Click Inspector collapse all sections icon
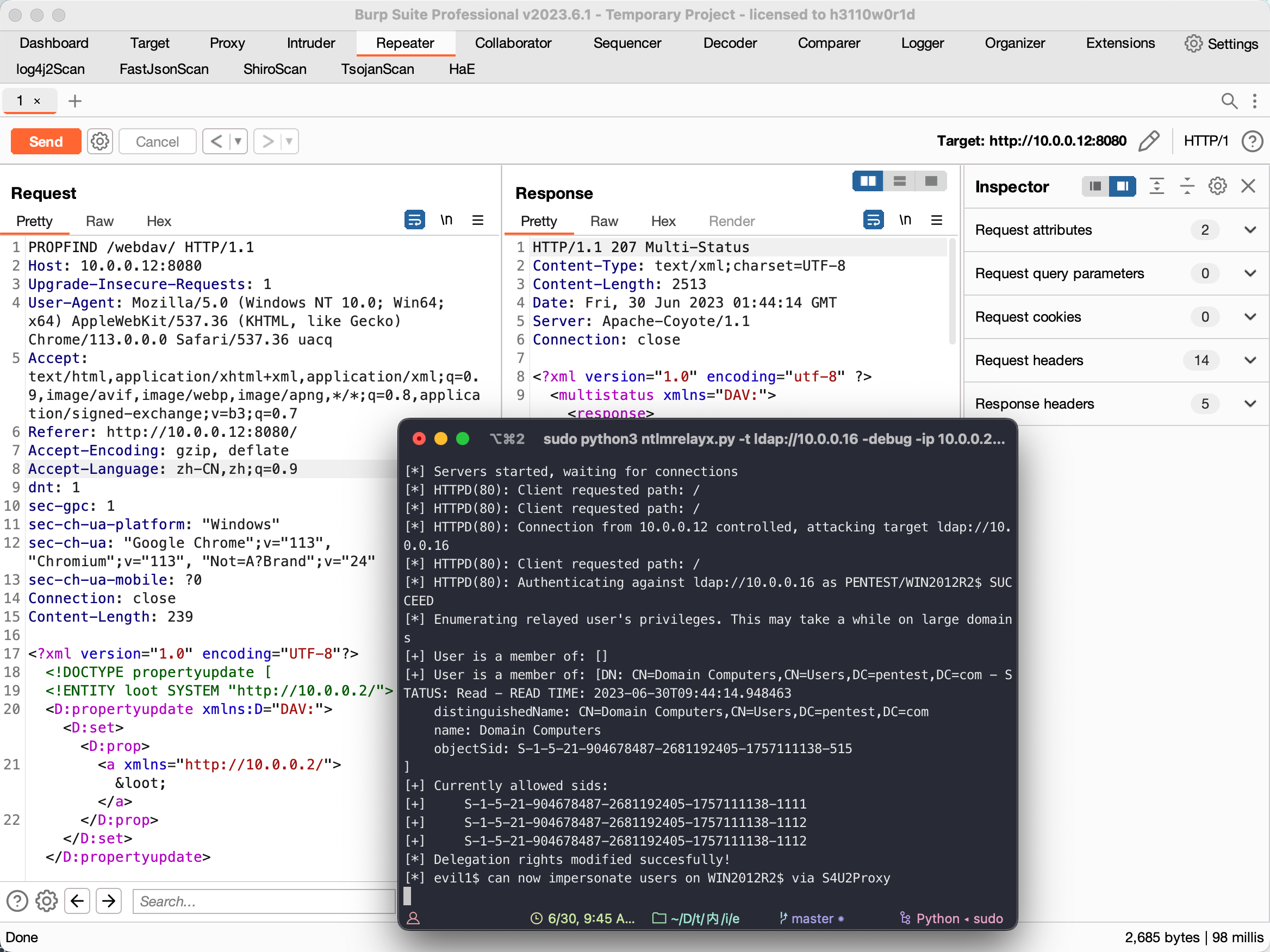This screenshot has height=952, width=1270. (1187, 186)
